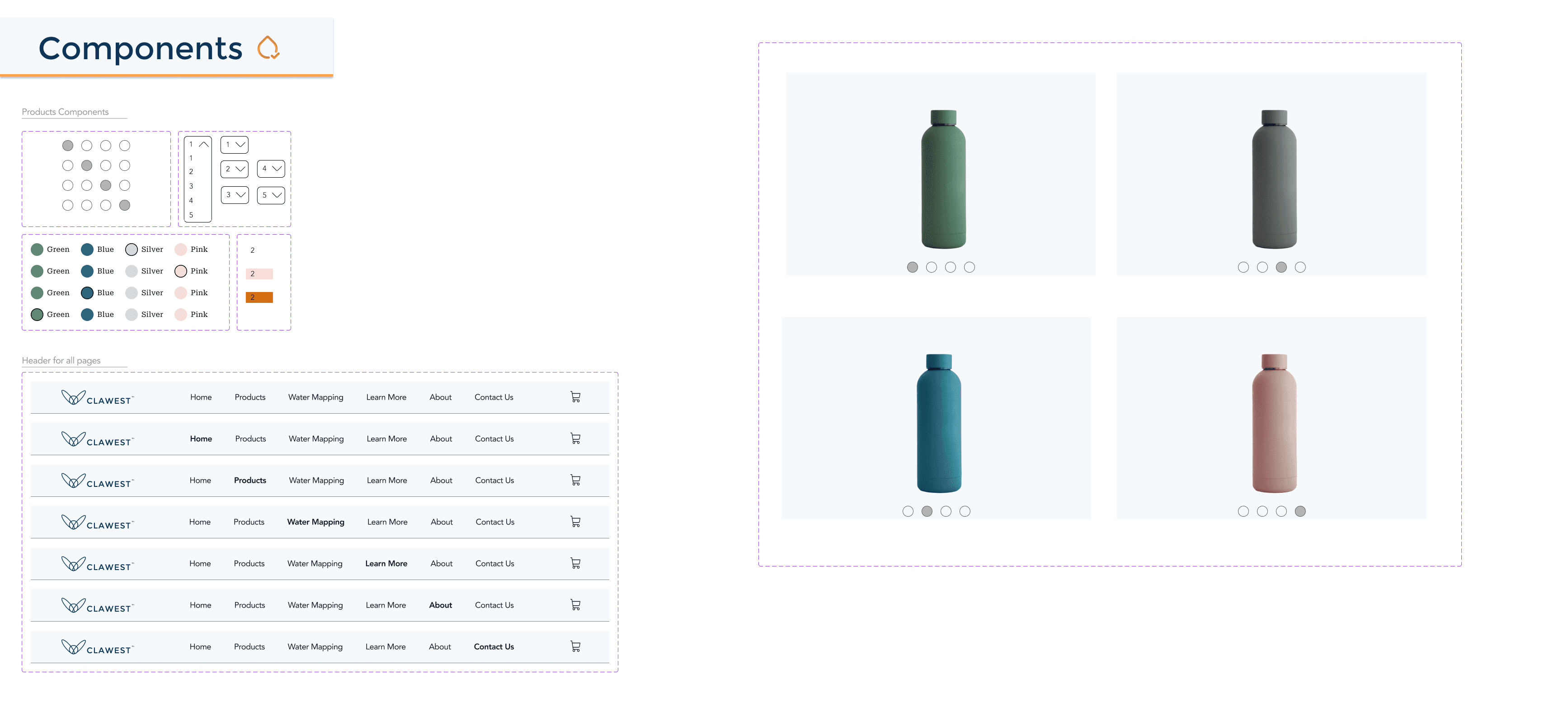Click Clawest logo in header with bold About
This screenshot has width=1568, height=712.
pyautogui.click(x=97, y=605)
